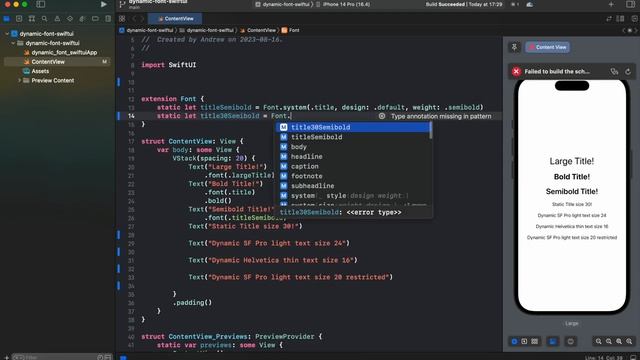
Task: Add a new file with plus icon
Action: coord(6,358)
